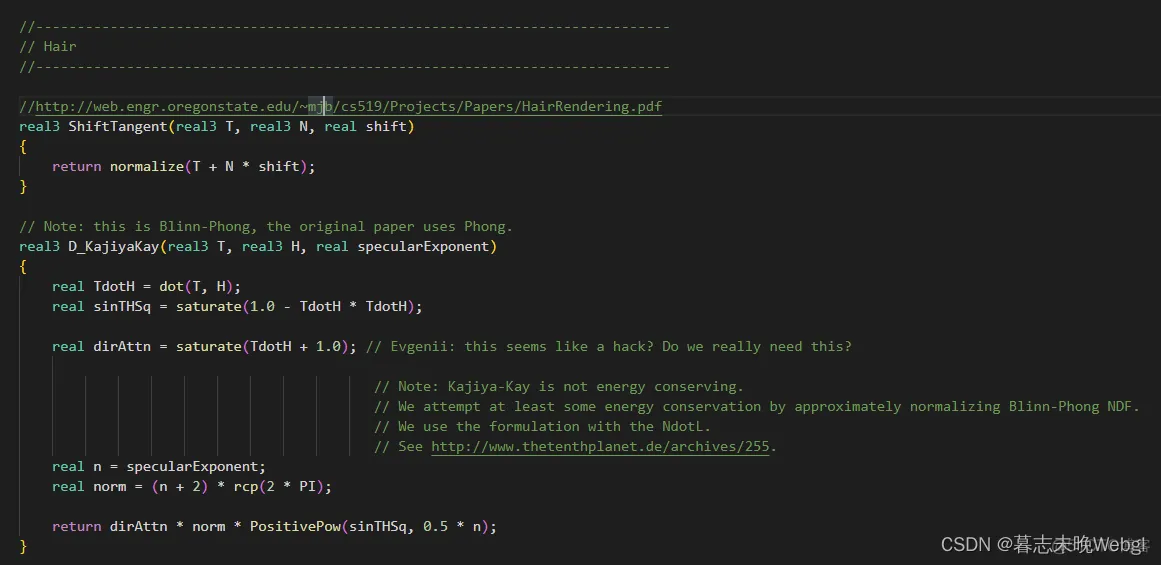
Task: Click the 'real dirAttn = saturate' statement
Action: 204,347
